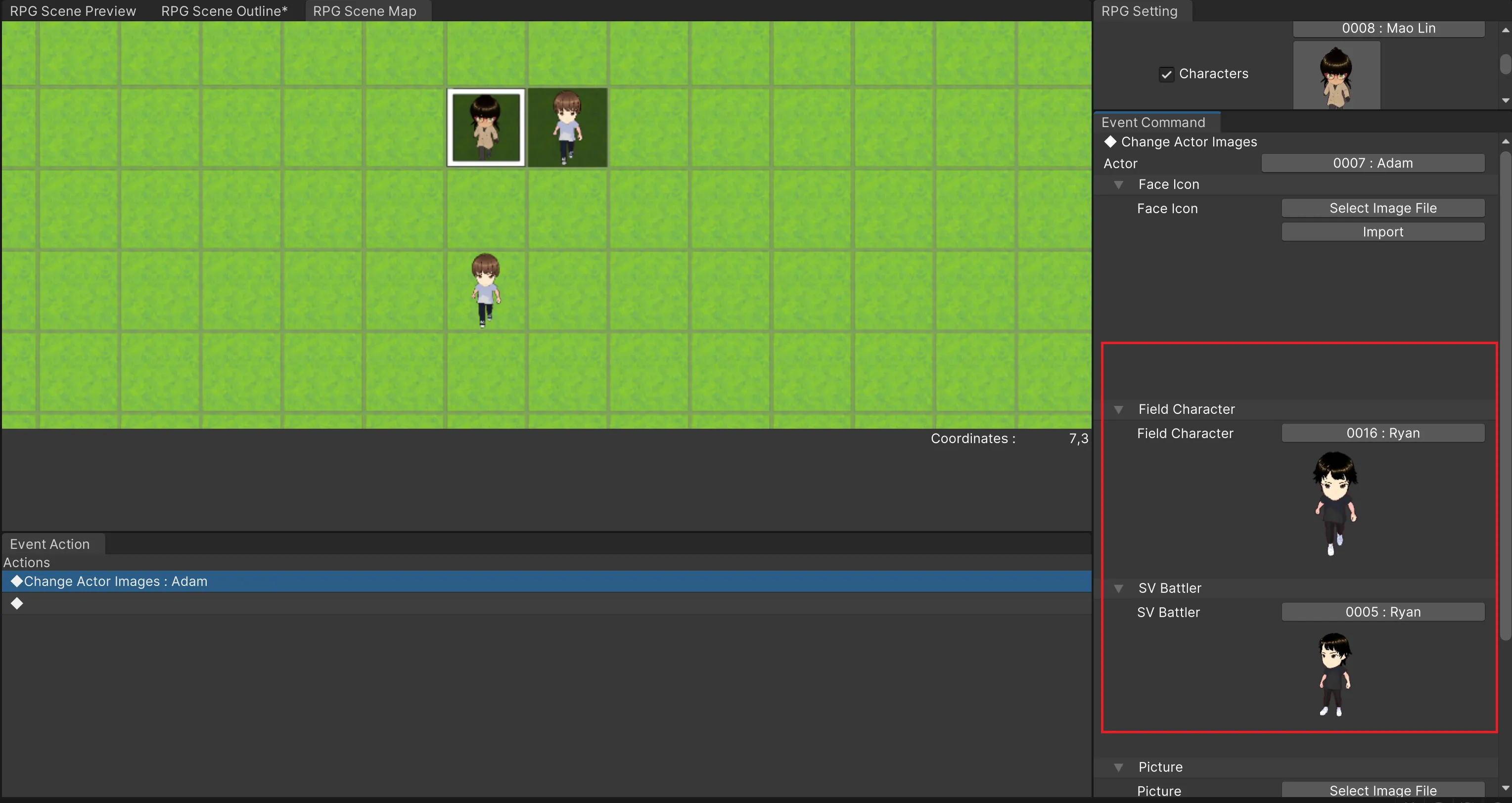Click the Import button for Face Icon
Viewport: 1512px width, 803px height.
(1383, 232)
